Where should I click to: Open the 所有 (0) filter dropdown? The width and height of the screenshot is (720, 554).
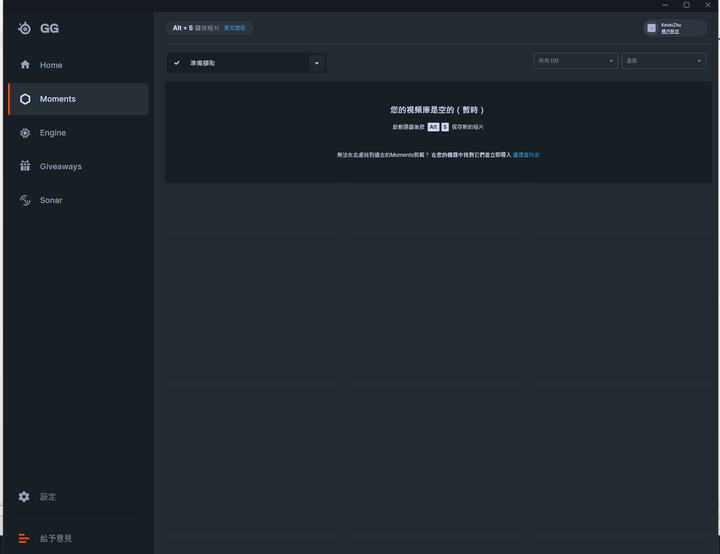575,61
